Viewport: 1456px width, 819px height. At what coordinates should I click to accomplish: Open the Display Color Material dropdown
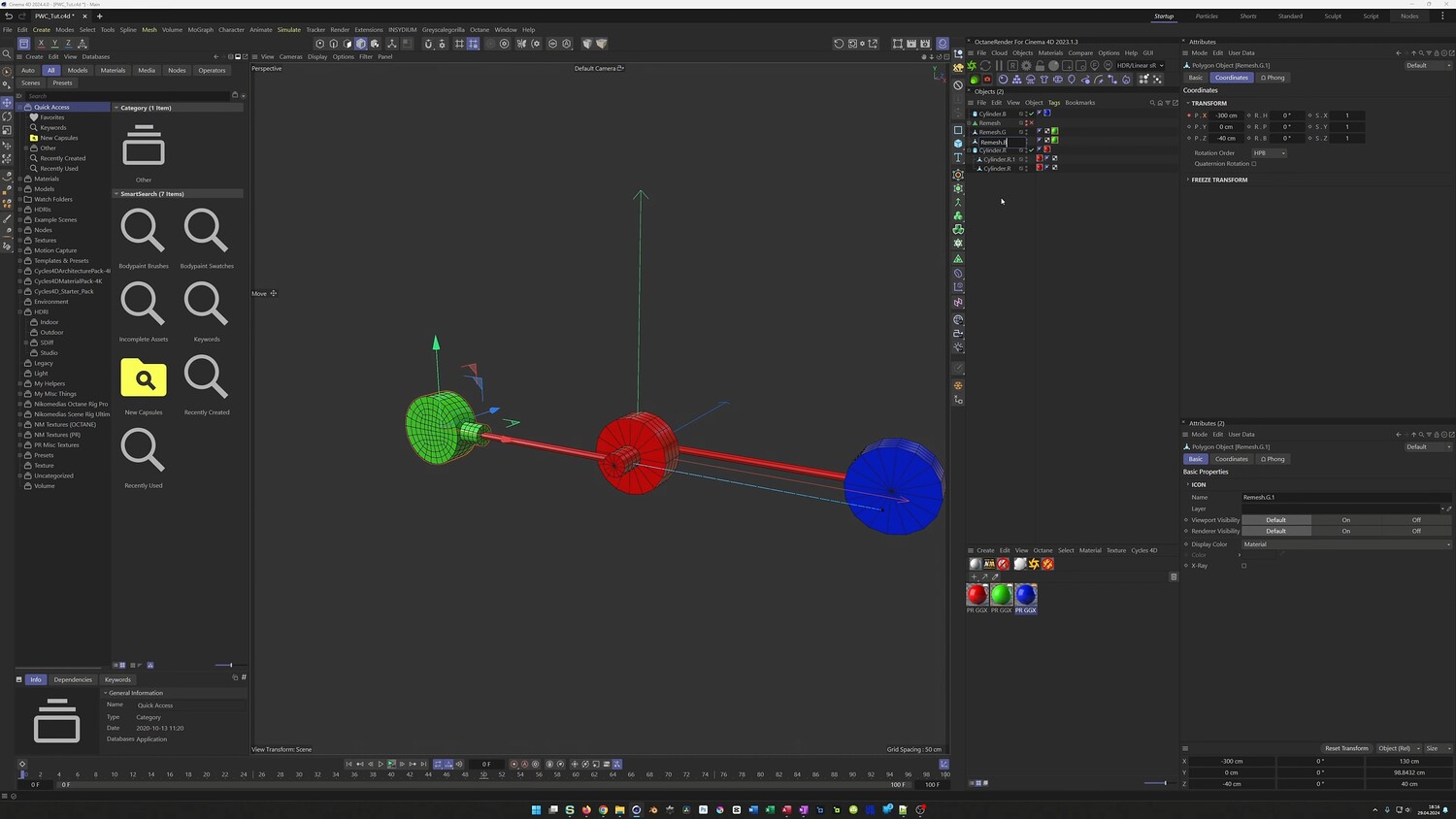[x=1346, y=544]
